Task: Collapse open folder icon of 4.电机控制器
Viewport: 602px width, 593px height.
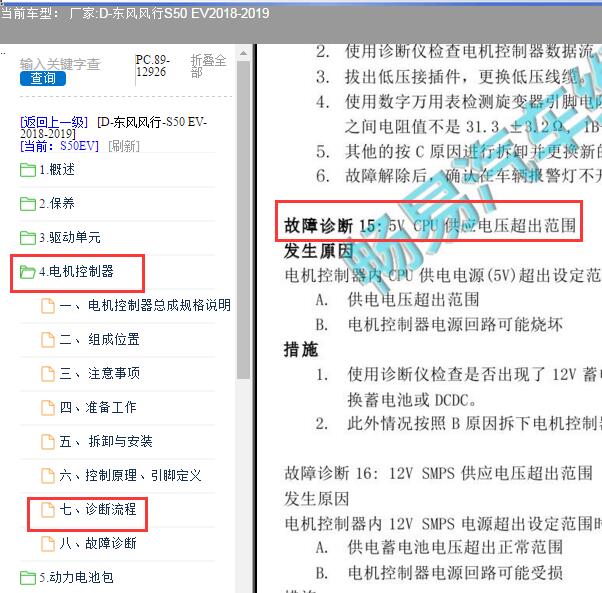Action: click(28, 272)
